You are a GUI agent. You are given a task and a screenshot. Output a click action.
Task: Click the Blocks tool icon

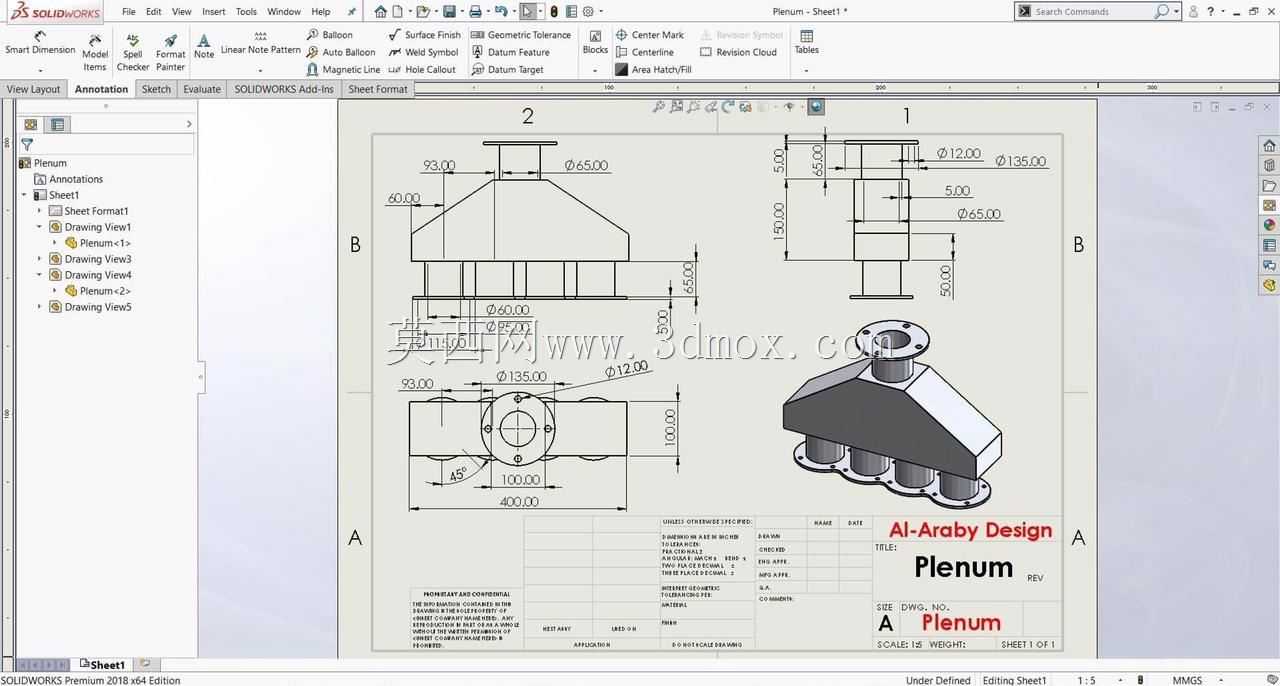pyautogui.click(x=595, y=43)
